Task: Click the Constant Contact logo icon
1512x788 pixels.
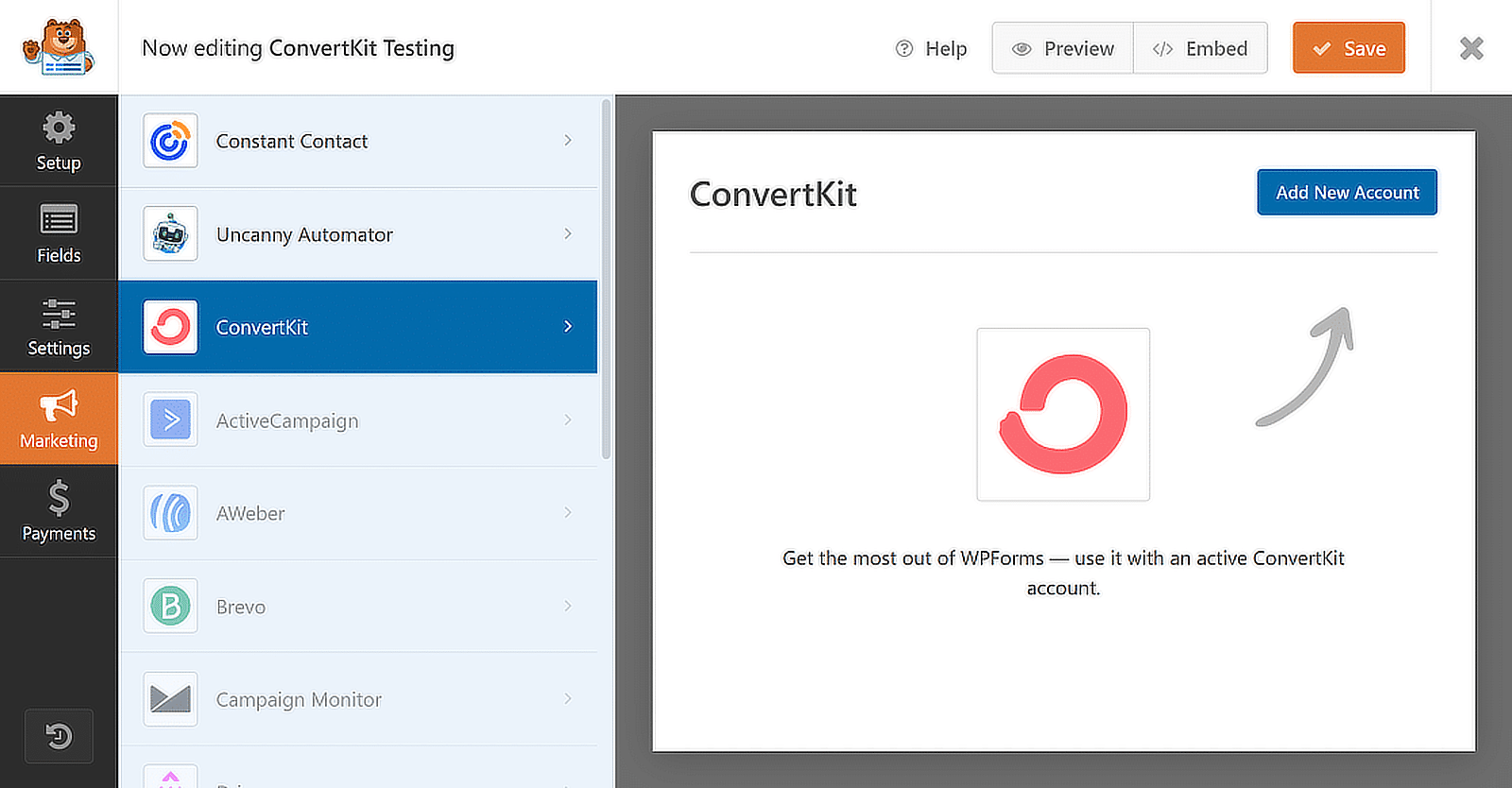Action: coord(170,141)
